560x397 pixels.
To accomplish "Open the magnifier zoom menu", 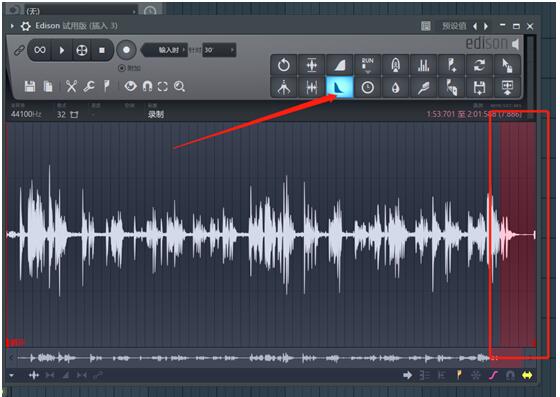I will point(179,86).
